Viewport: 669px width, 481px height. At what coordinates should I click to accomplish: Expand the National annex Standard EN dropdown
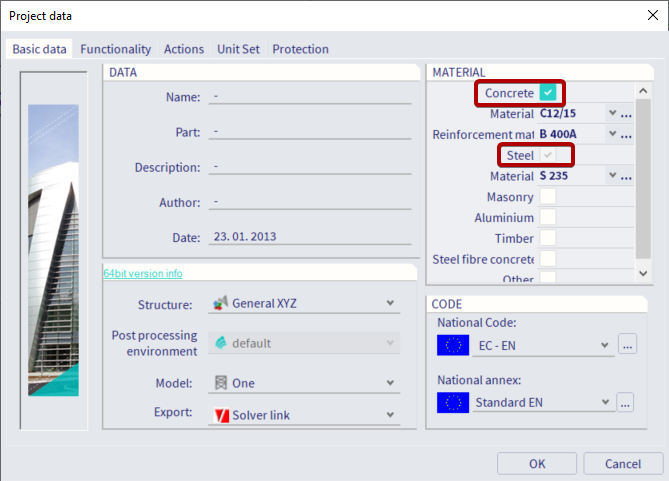coord(605,402)
